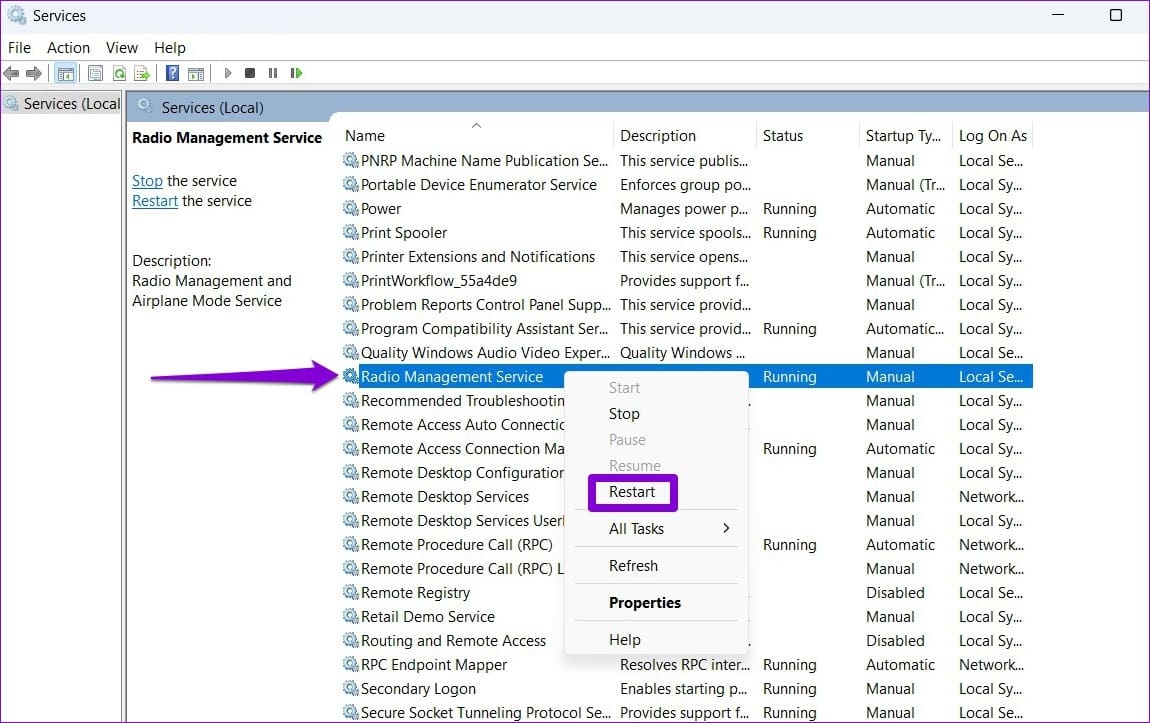This screenshot has height=723, width=1150.
Task: Click the Start Service toolbar play icon
Action: [227, 73]
